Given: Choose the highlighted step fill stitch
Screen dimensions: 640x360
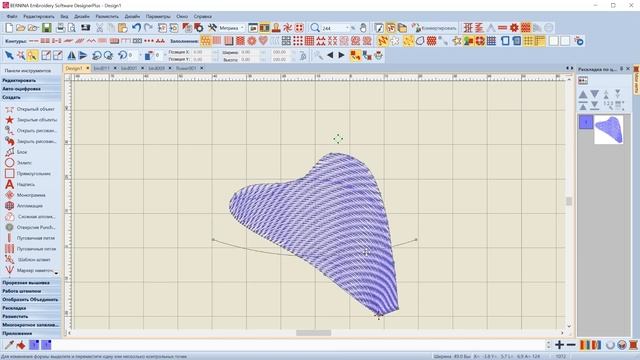Looking at the screenshot, I should pyautogui.click(x=206, y=41).
